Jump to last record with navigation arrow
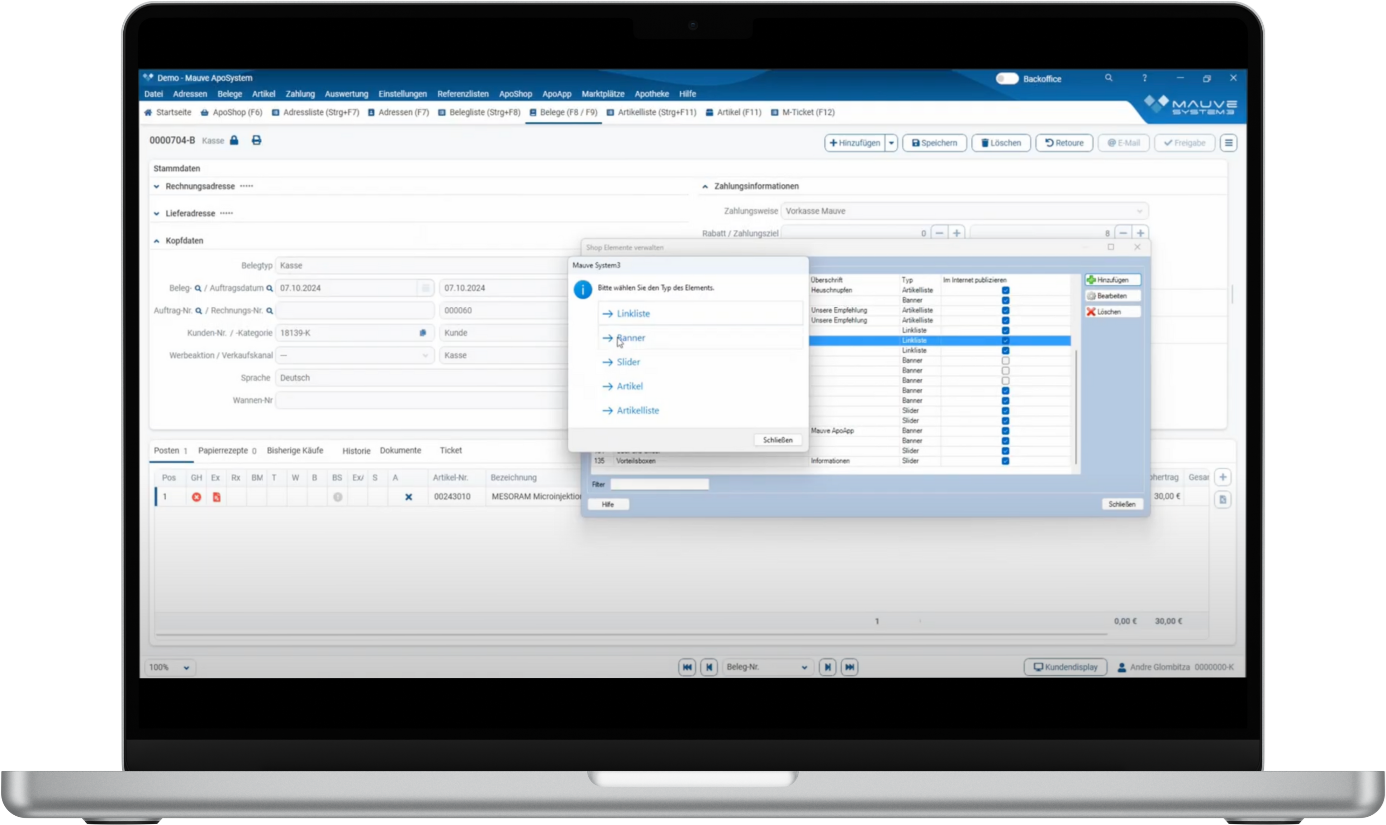Screen dimensions: 1386x825 tap(849, 667)
